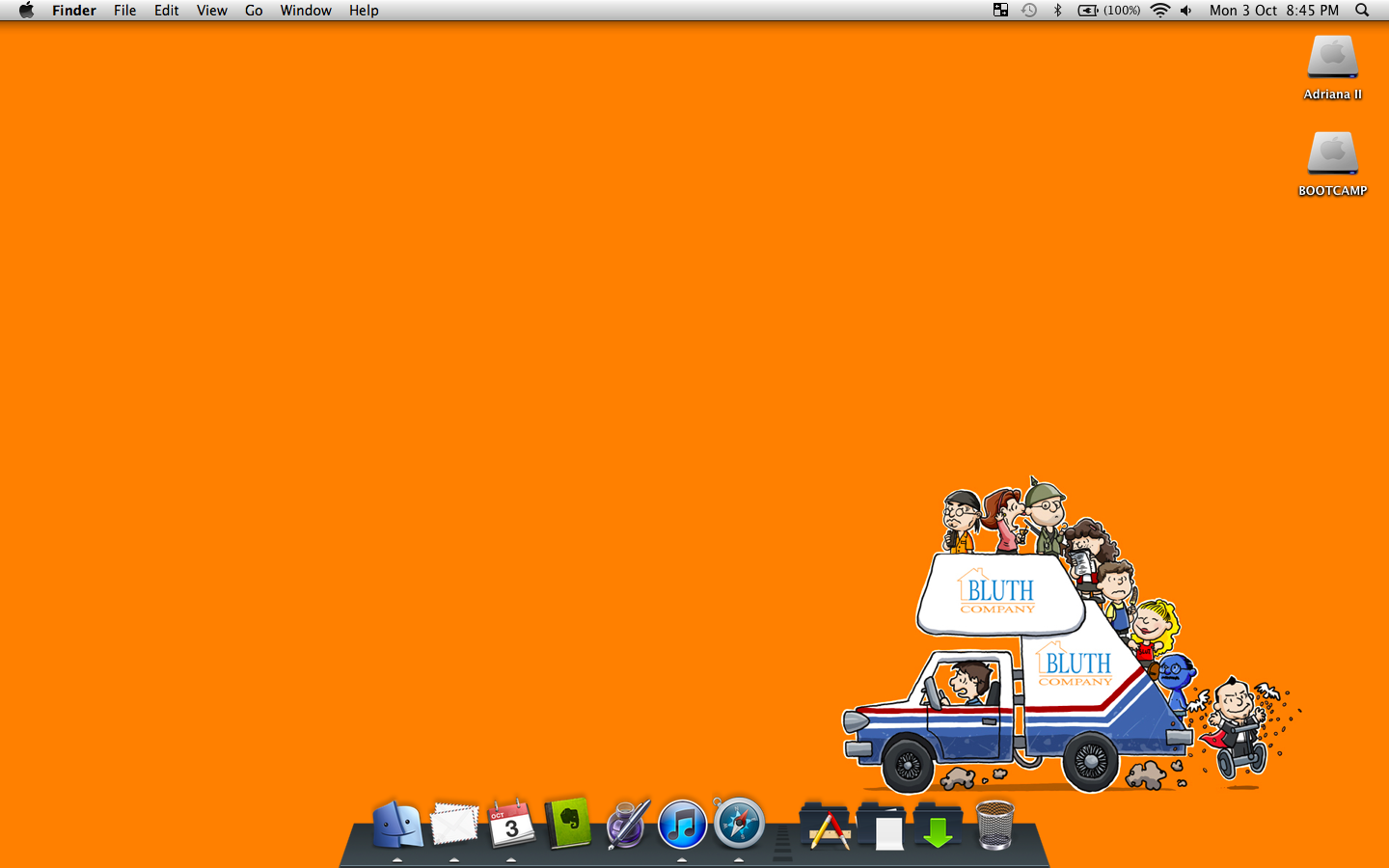1389x868 pixels.
Task: Open the Wi-Fi status menu
Action: click(1160, 11)
